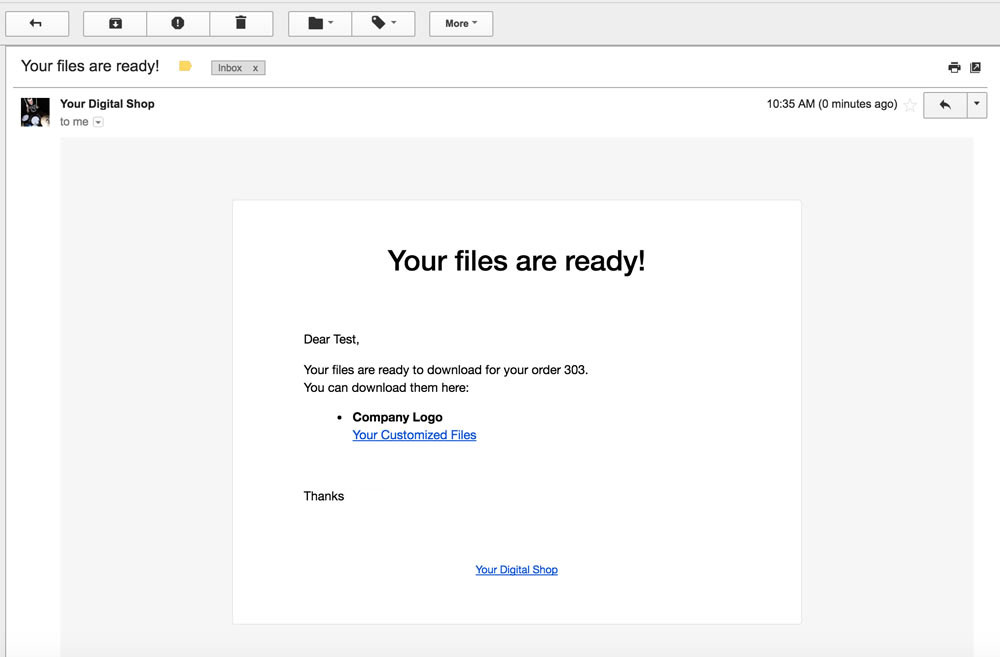Image resolution: width=1000 pixels, height=657 pixels.
Task: Open email in a new window
Action: [976, 67]
